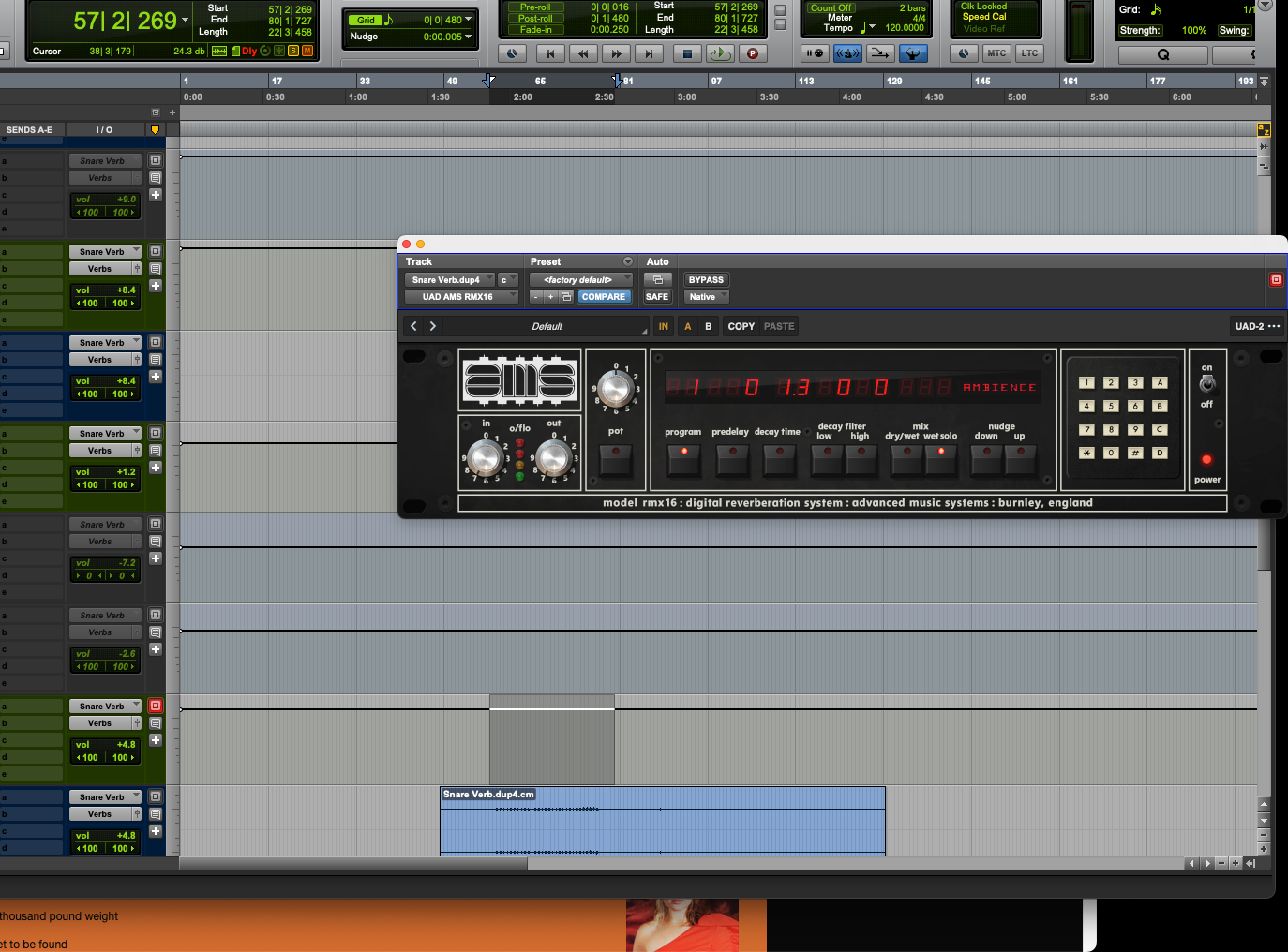Click the MTC generate button
Viewport: 1288px width, 952px height.
[996, 53]
